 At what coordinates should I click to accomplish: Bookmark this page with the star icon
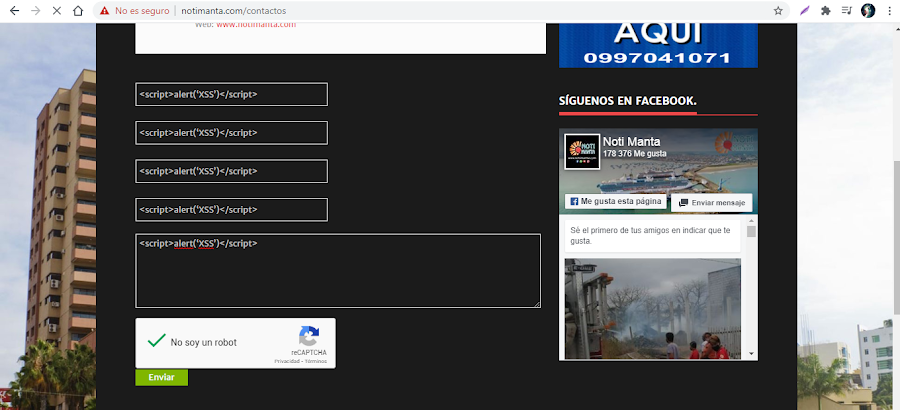coord(778,11)
